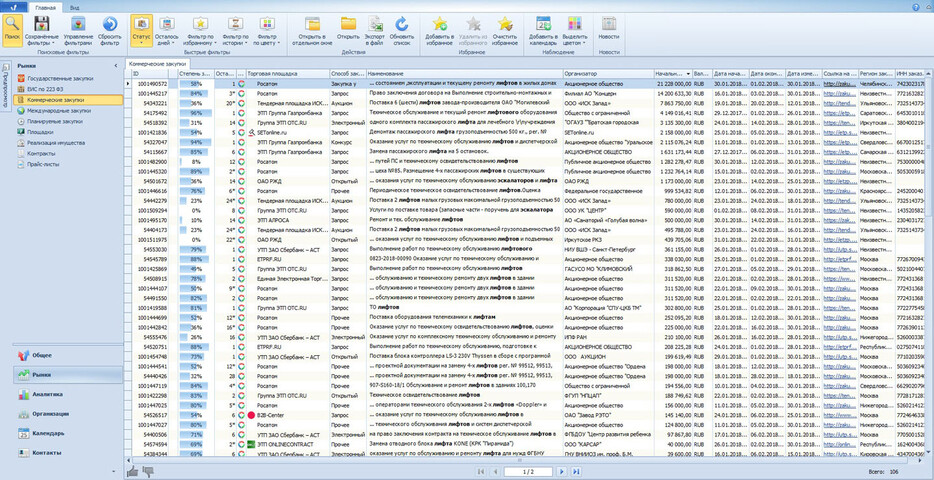Switch to Контакты section

pyautogui.click(x=68, y=453)
